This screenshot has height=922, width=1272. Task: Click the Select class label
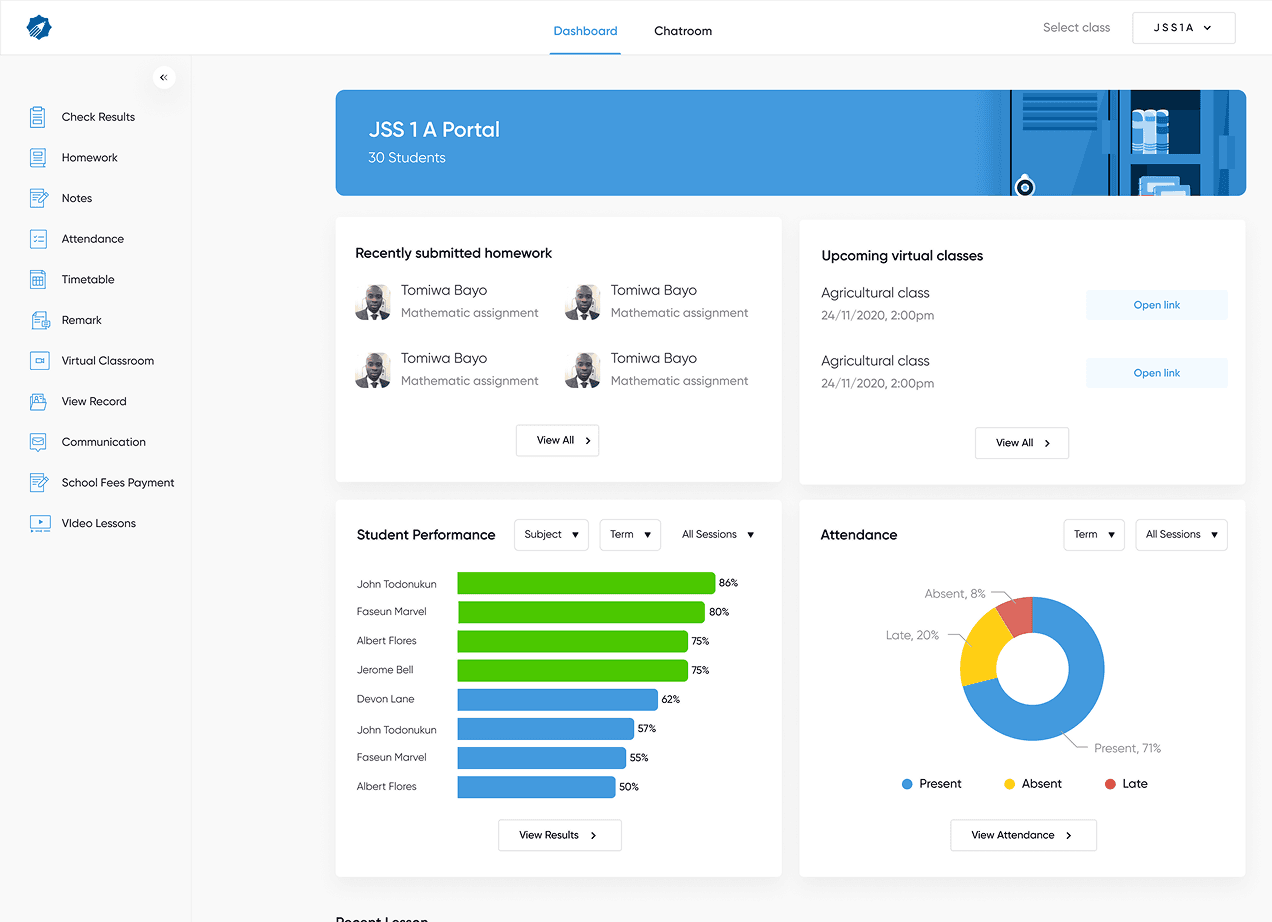1076,28
